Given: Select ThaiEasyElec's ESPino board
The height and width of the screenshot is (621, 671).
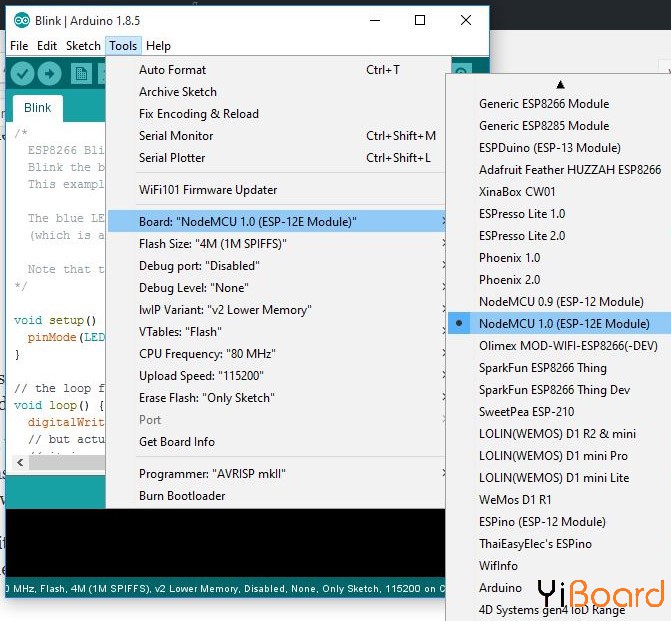Looking at the screenshot, I should 559,544.
